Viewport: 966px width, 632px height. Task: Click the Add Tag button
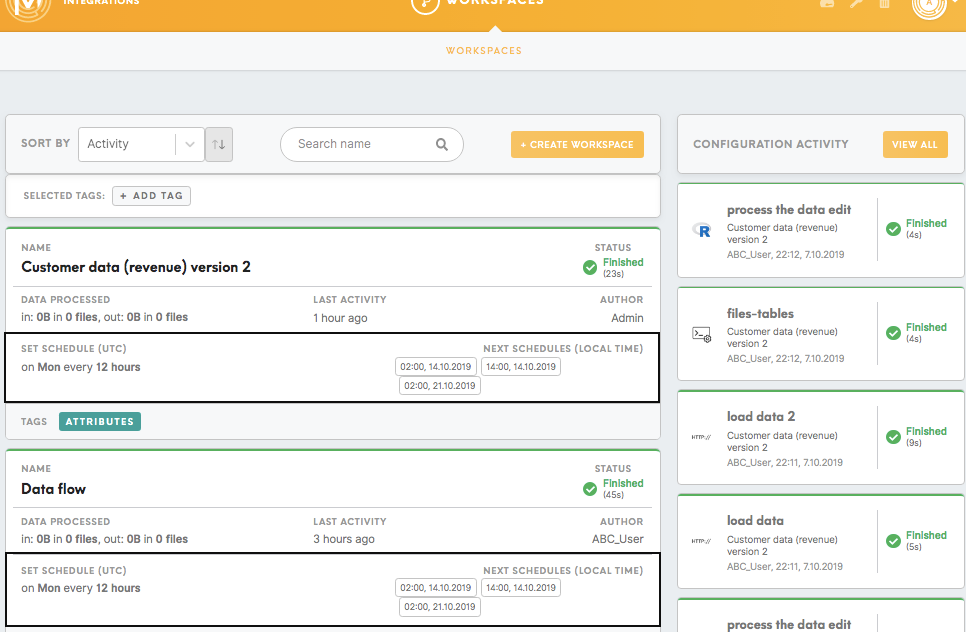point(152,196)
